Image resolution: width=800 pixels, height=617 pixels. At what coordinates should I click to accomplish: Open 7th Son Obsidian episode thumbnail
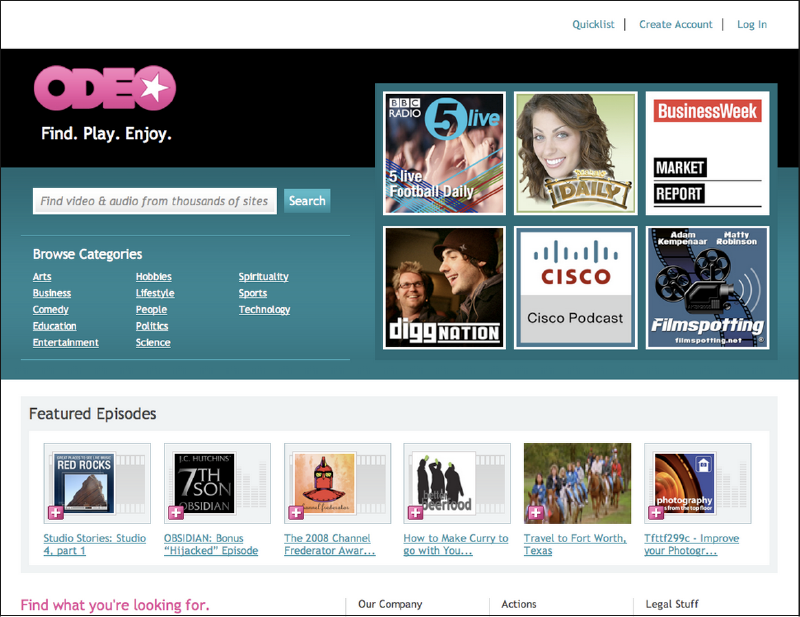pos(217,483)
